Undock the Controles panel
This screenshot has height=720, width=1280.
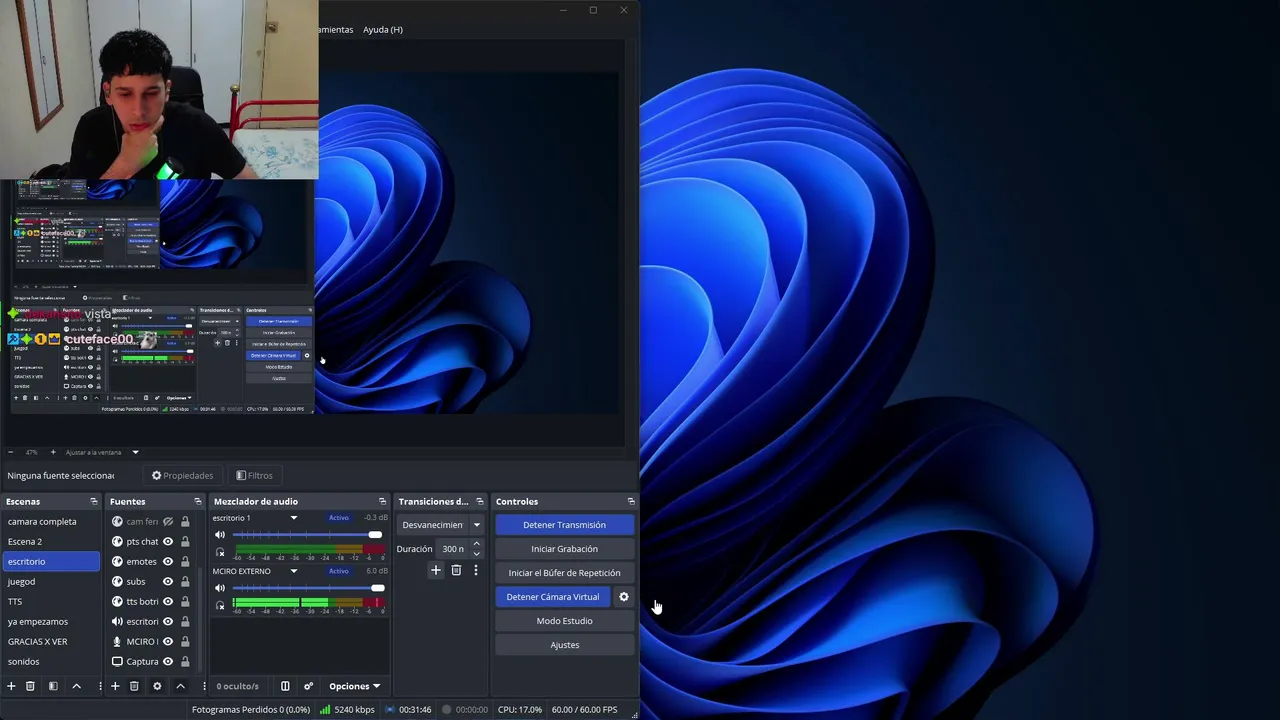[x=631, y=501]
